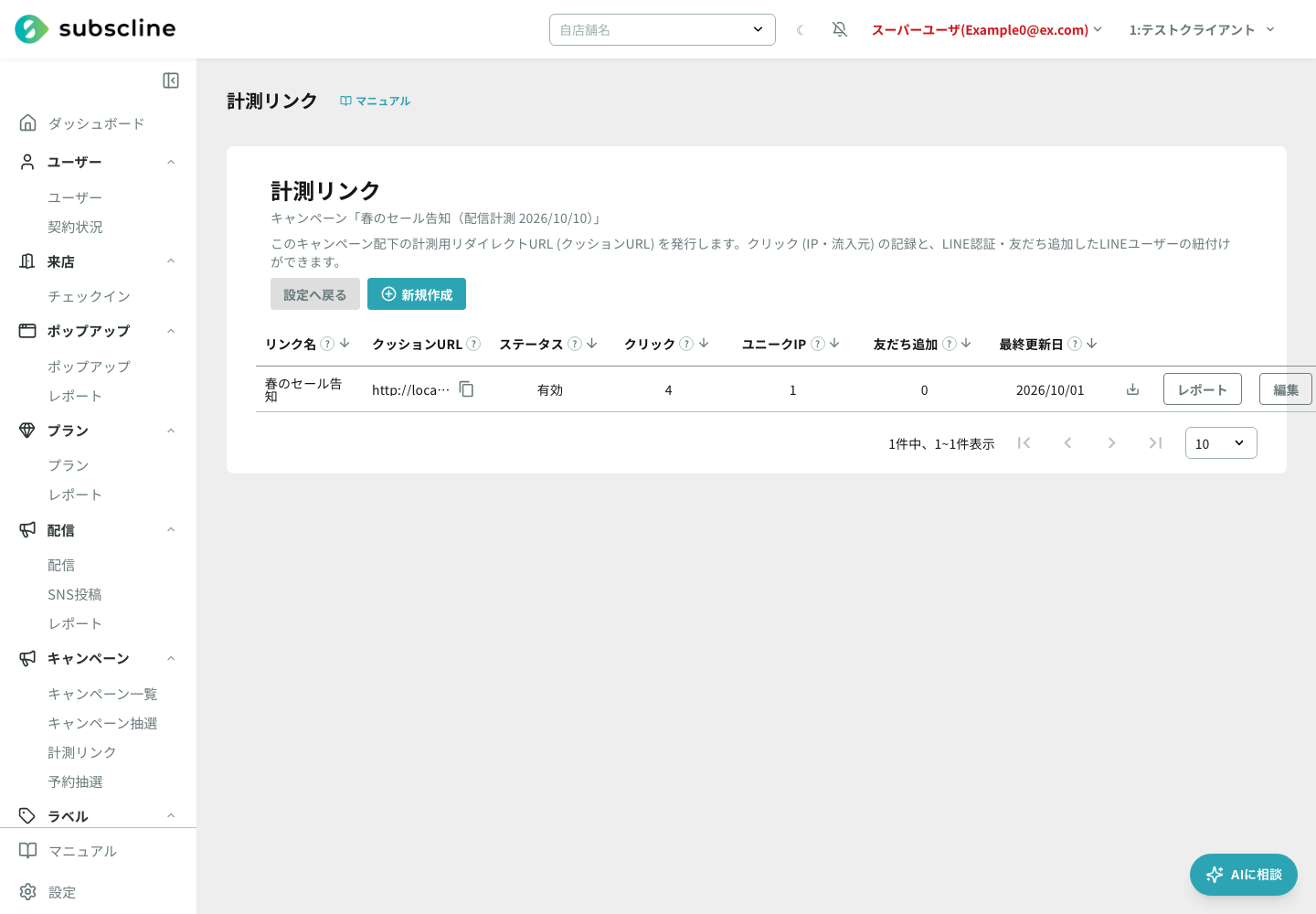The image size is (1316, 914).
Task: Open the ユーザー sub-item in the sidebar
Action: (75, 197)
